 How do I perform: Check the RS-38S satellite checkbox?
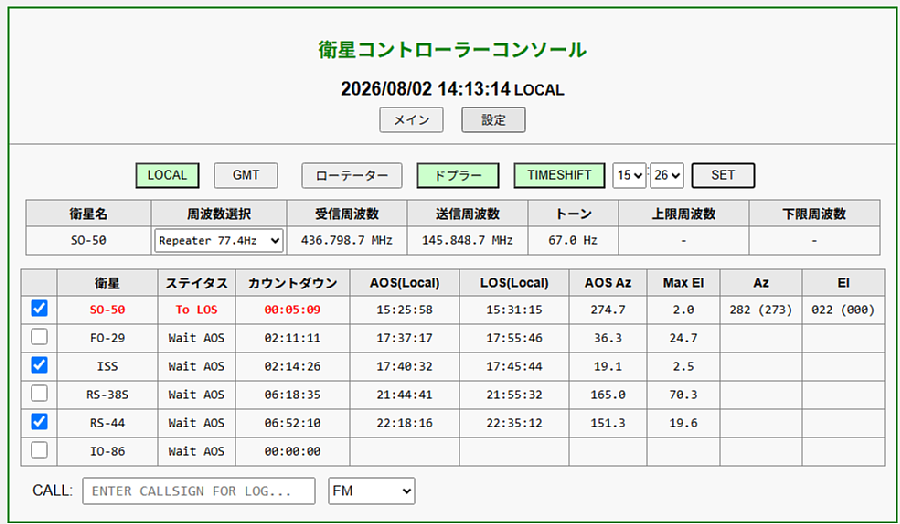[39, 394]
